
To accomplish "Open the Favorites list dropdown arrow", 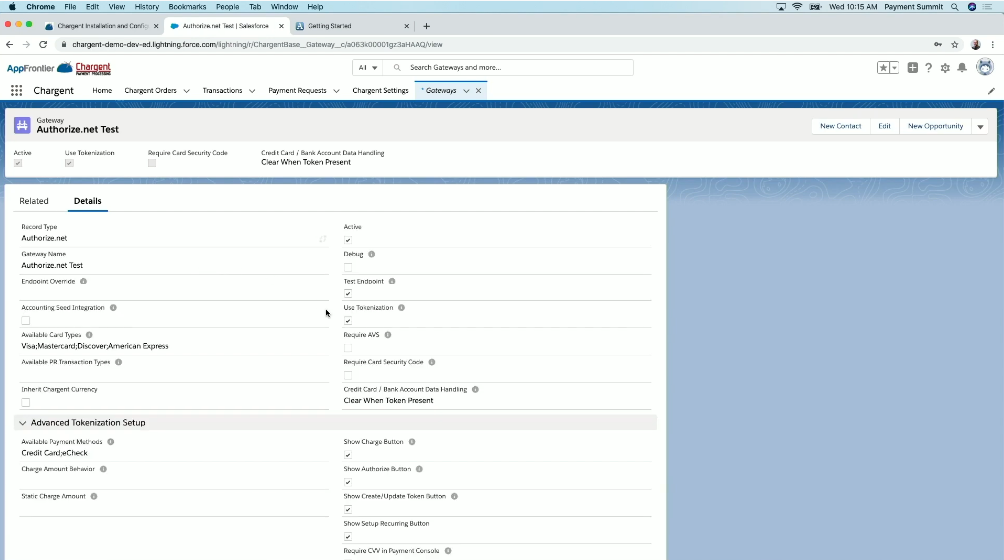I will [x=895, y=68].
